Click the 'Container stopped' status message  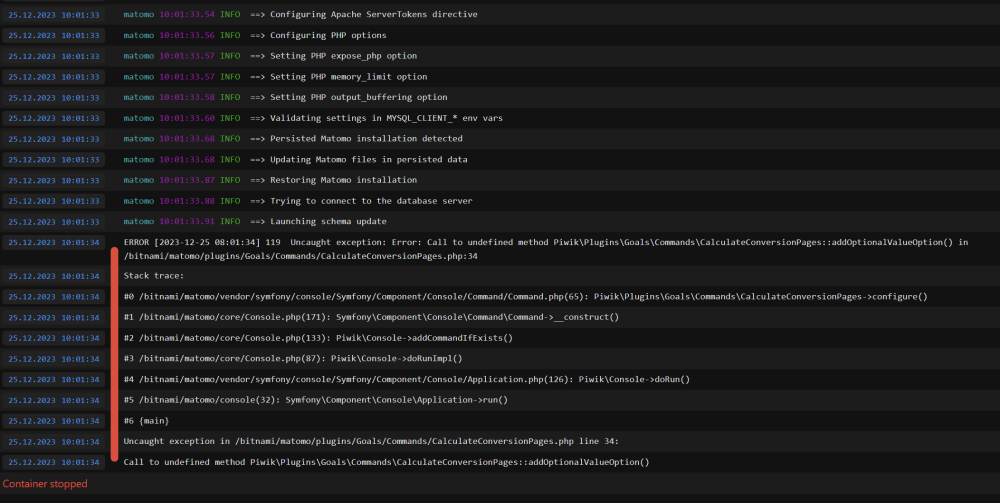45,484
